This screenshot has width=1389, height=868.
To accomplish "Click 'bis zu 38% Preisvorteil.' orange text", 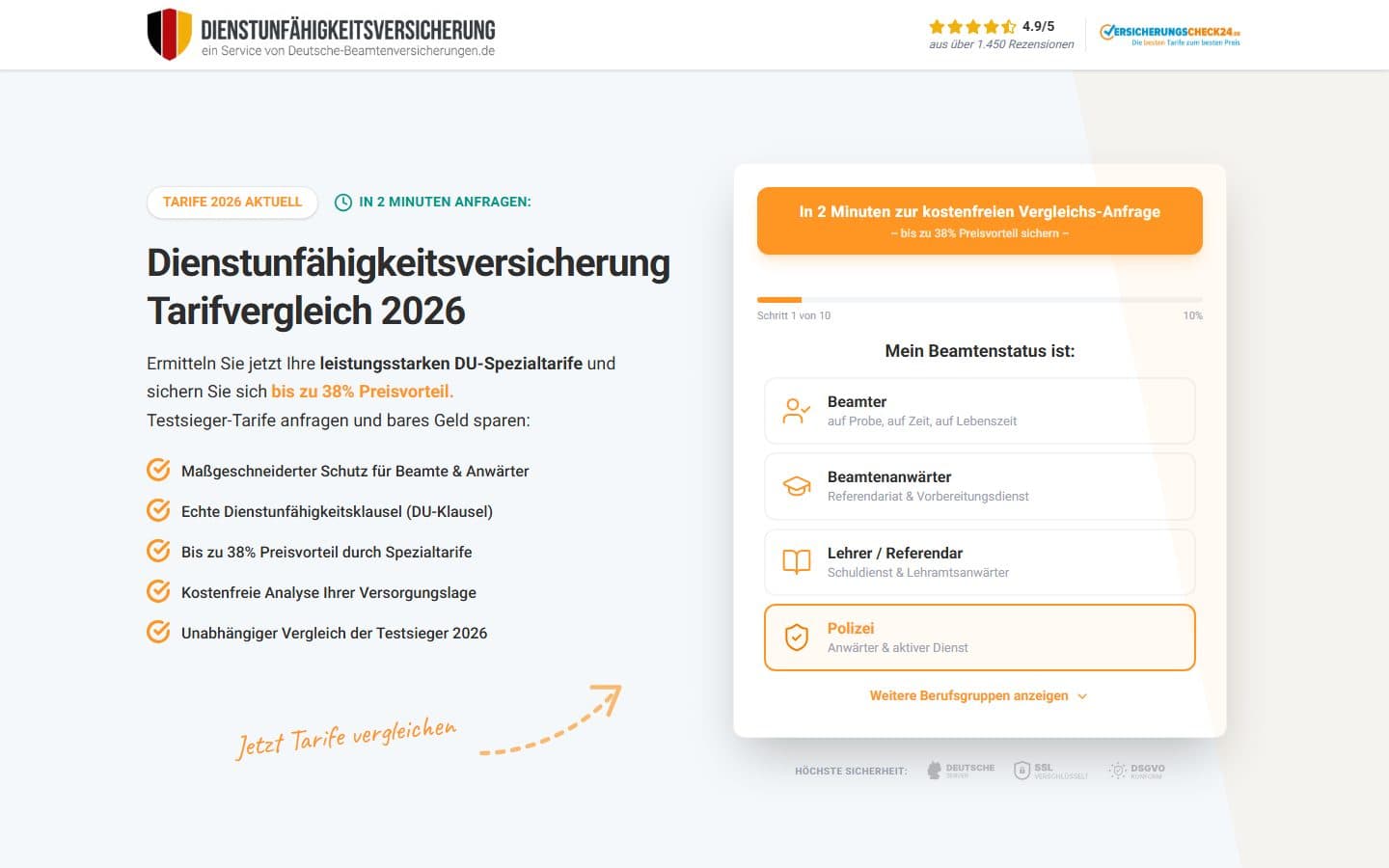I will click(x=363, y=392).
